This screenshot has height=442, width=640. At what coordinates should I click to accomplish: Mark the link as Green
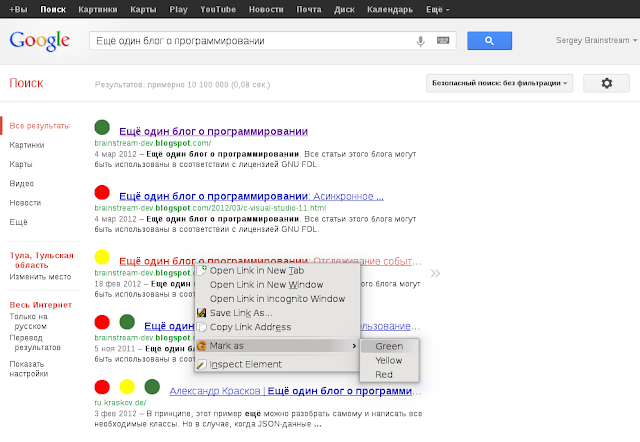tap(389, 346)
